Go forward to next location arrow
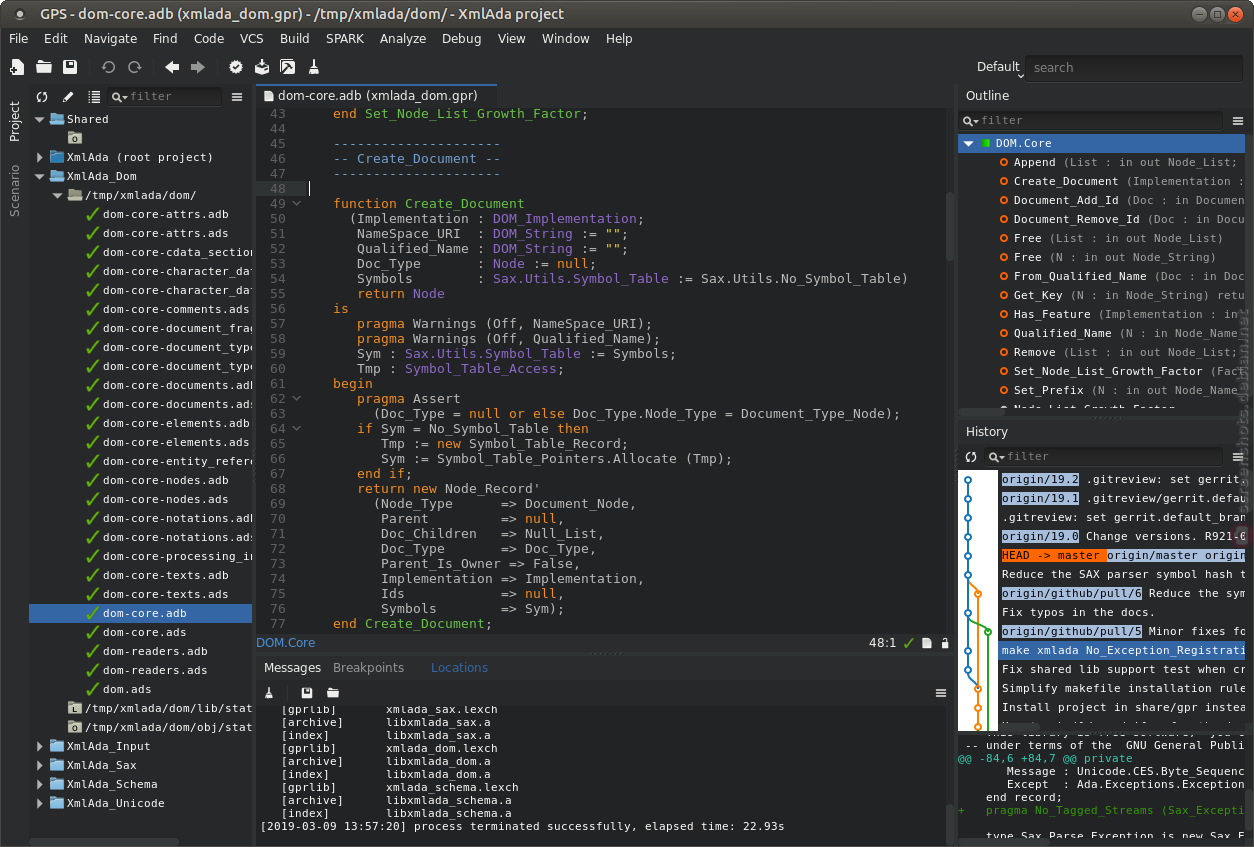 [x=198, y=67]
